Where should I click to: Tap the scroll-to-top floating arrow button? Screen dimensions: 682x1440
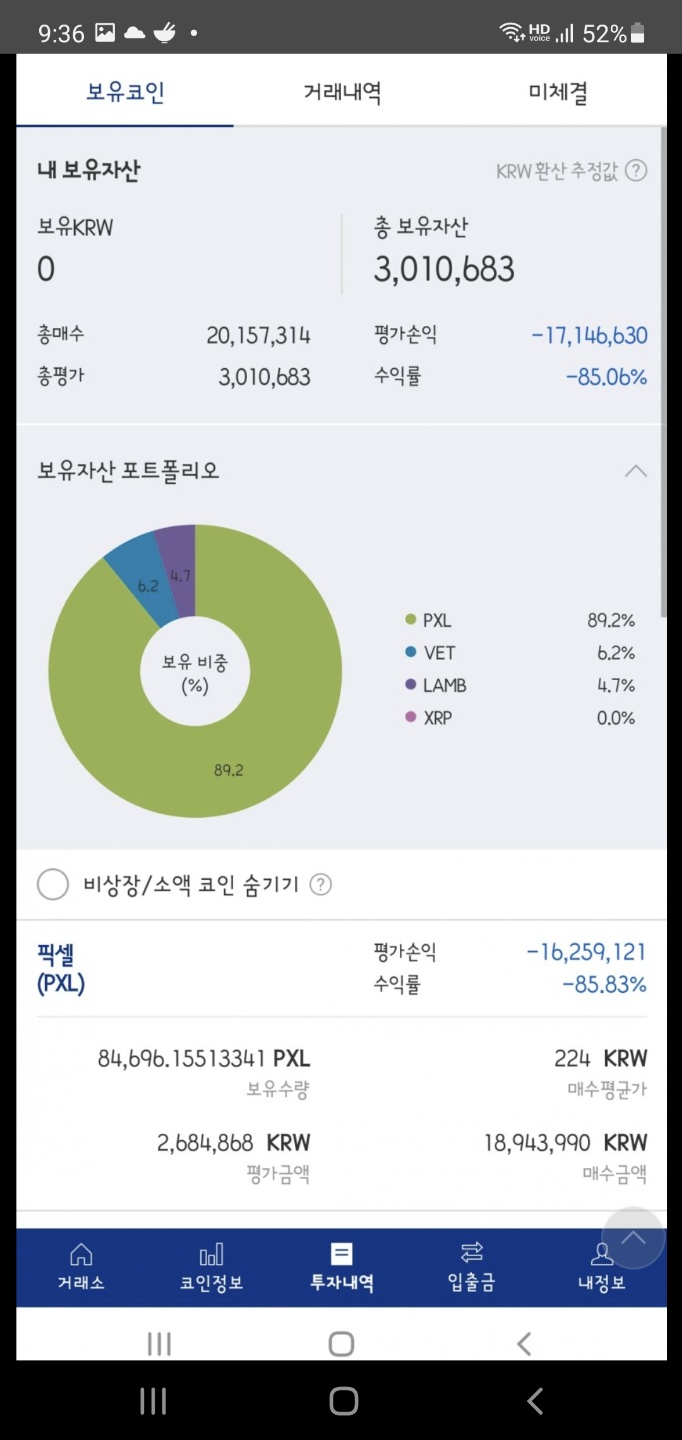[x=633, y=1238]
